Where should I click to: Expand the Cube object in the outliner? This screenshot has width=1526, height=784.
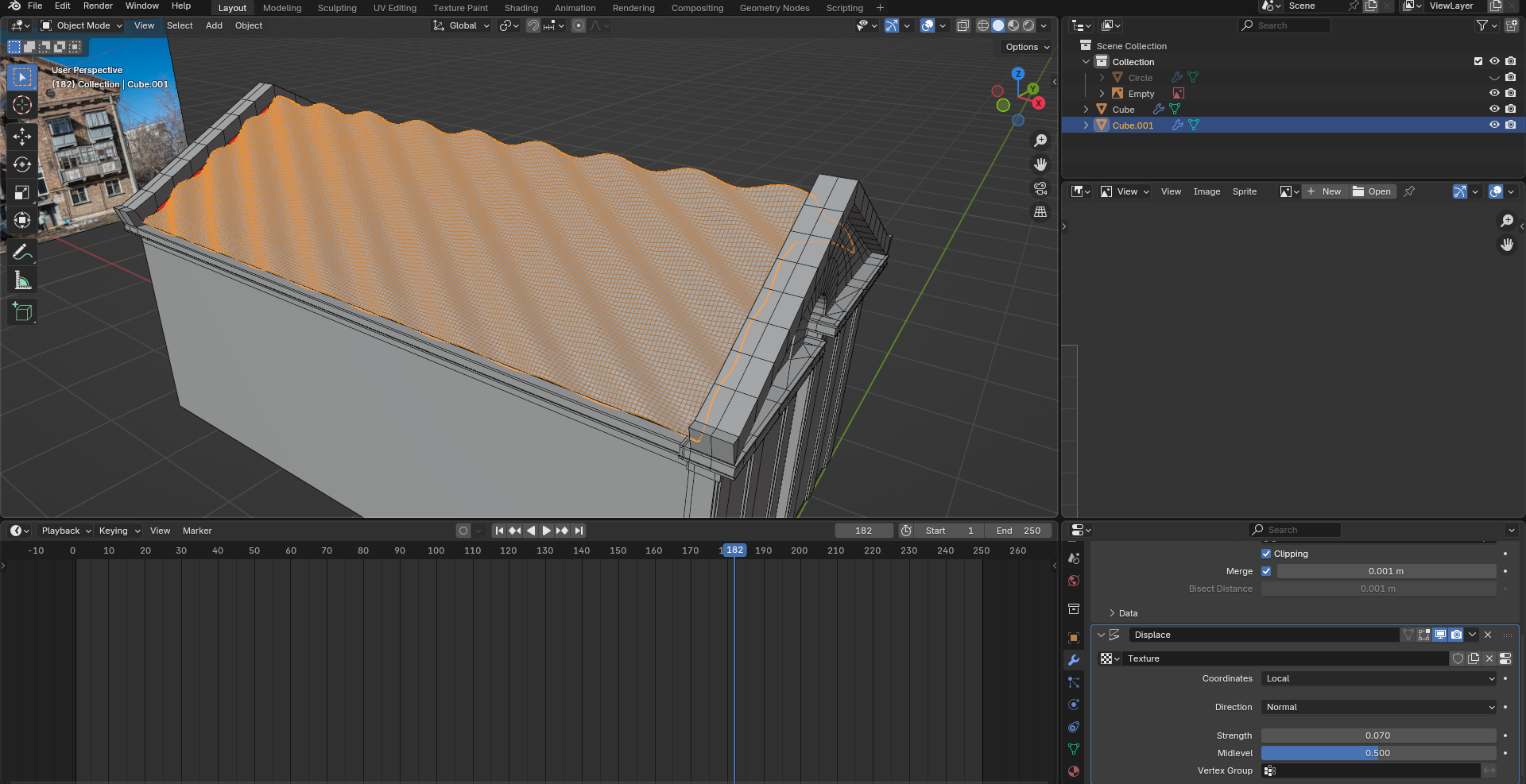point(1086,110)
